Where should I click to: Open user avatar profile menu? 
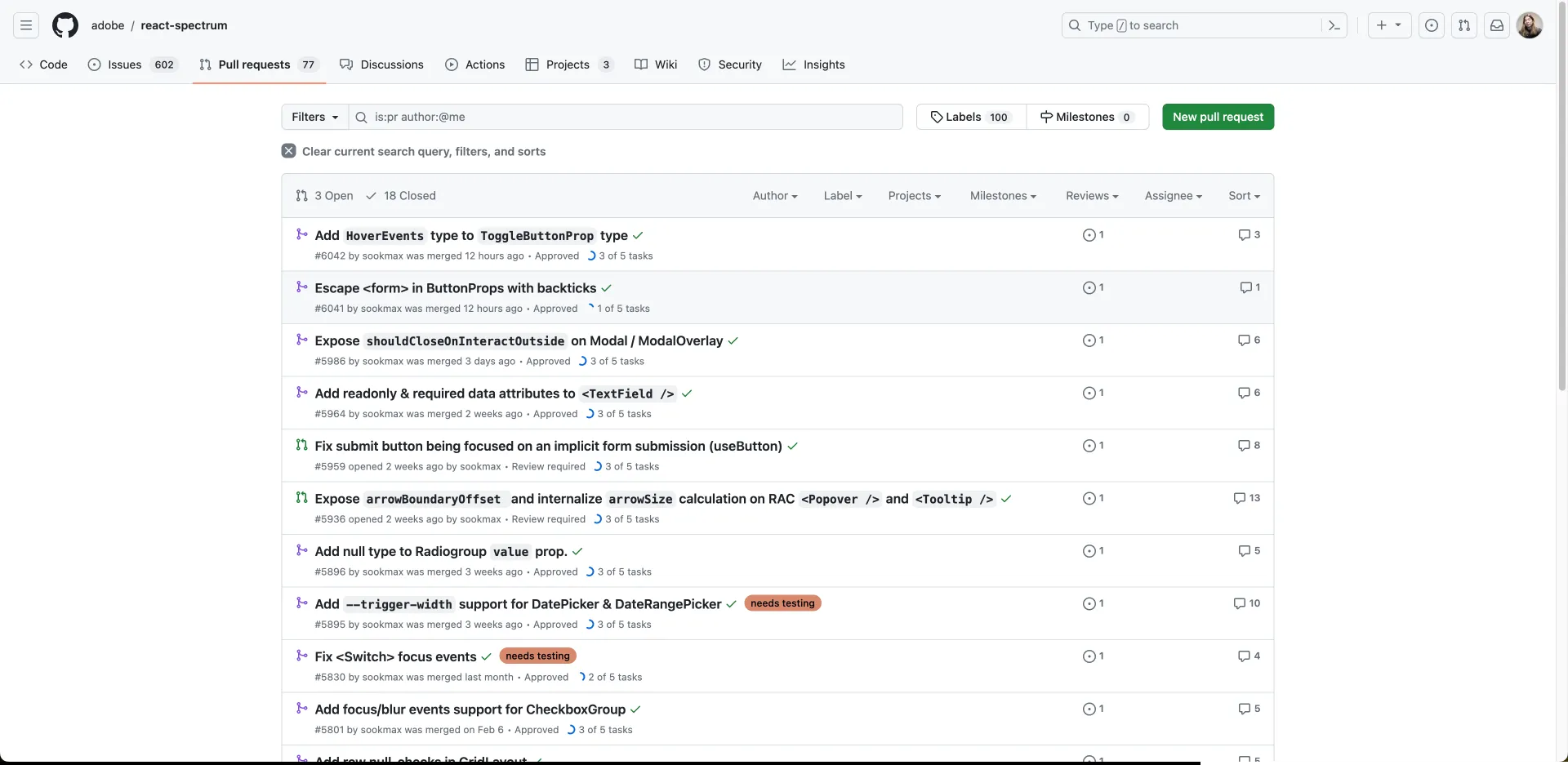point(1529,25)
